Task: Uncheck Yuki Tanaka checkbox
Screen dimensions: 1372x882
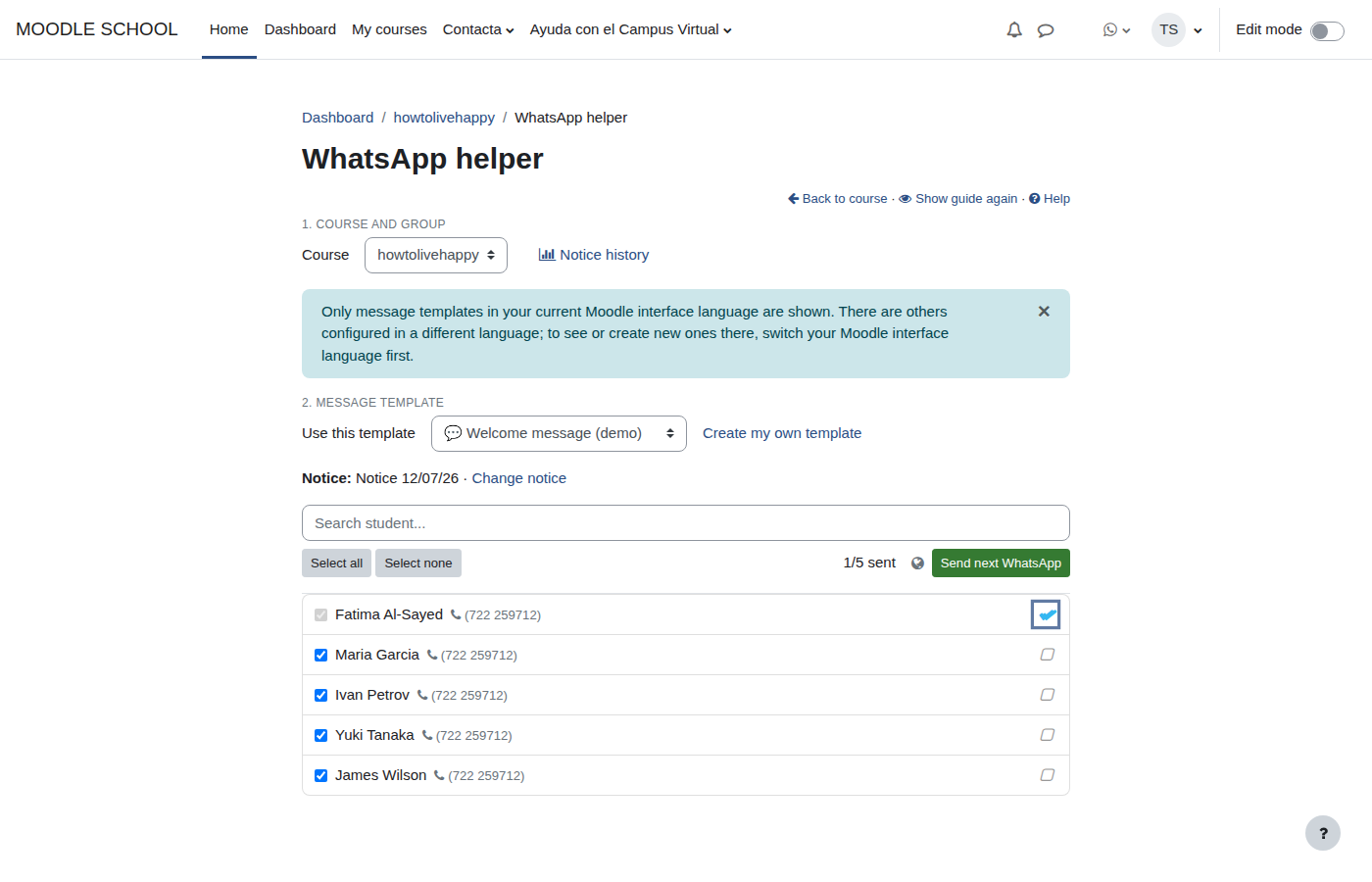Action: [x=320, y=735]
